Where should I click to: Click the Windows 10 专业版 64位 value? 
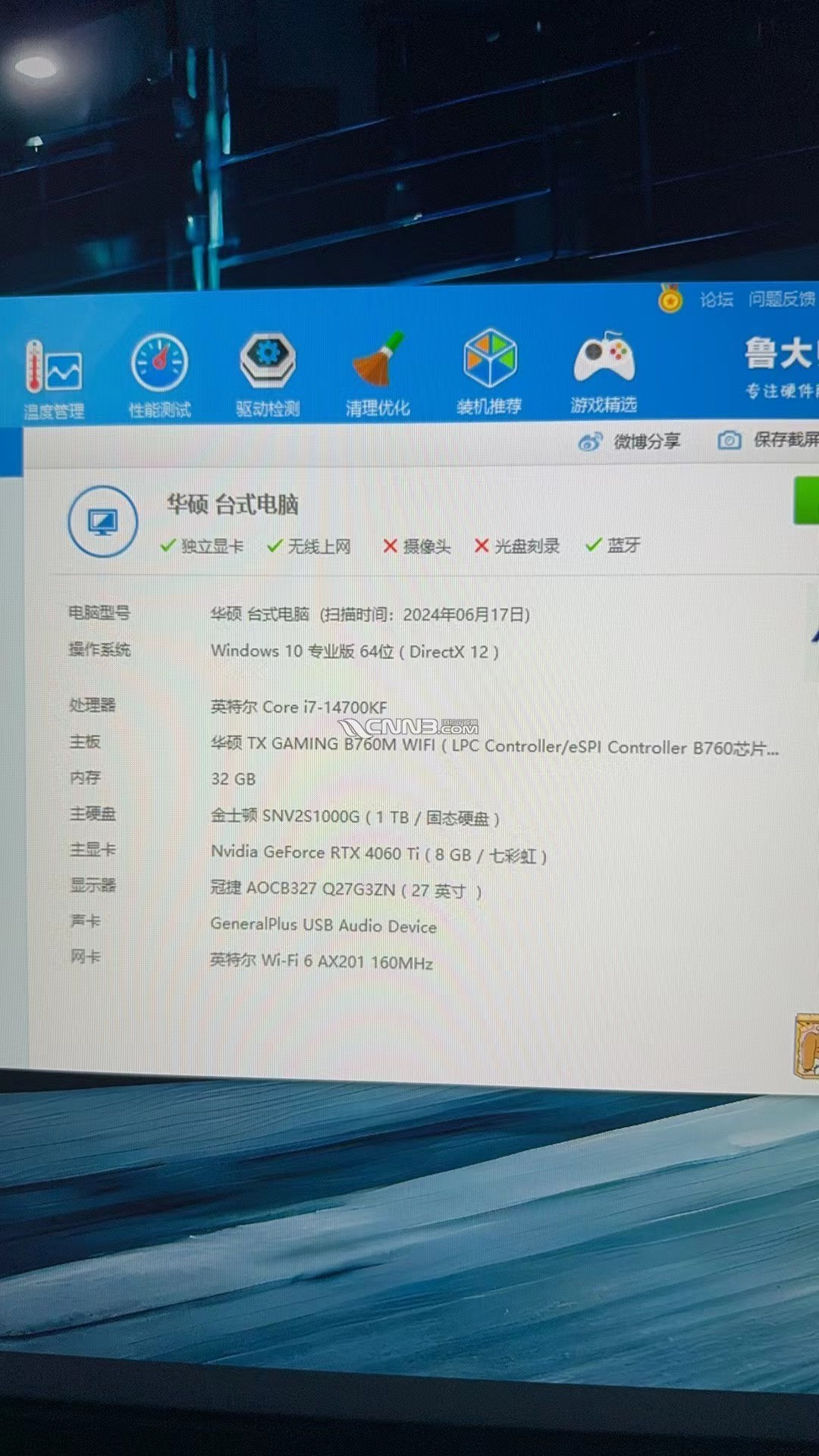[355, 651]
